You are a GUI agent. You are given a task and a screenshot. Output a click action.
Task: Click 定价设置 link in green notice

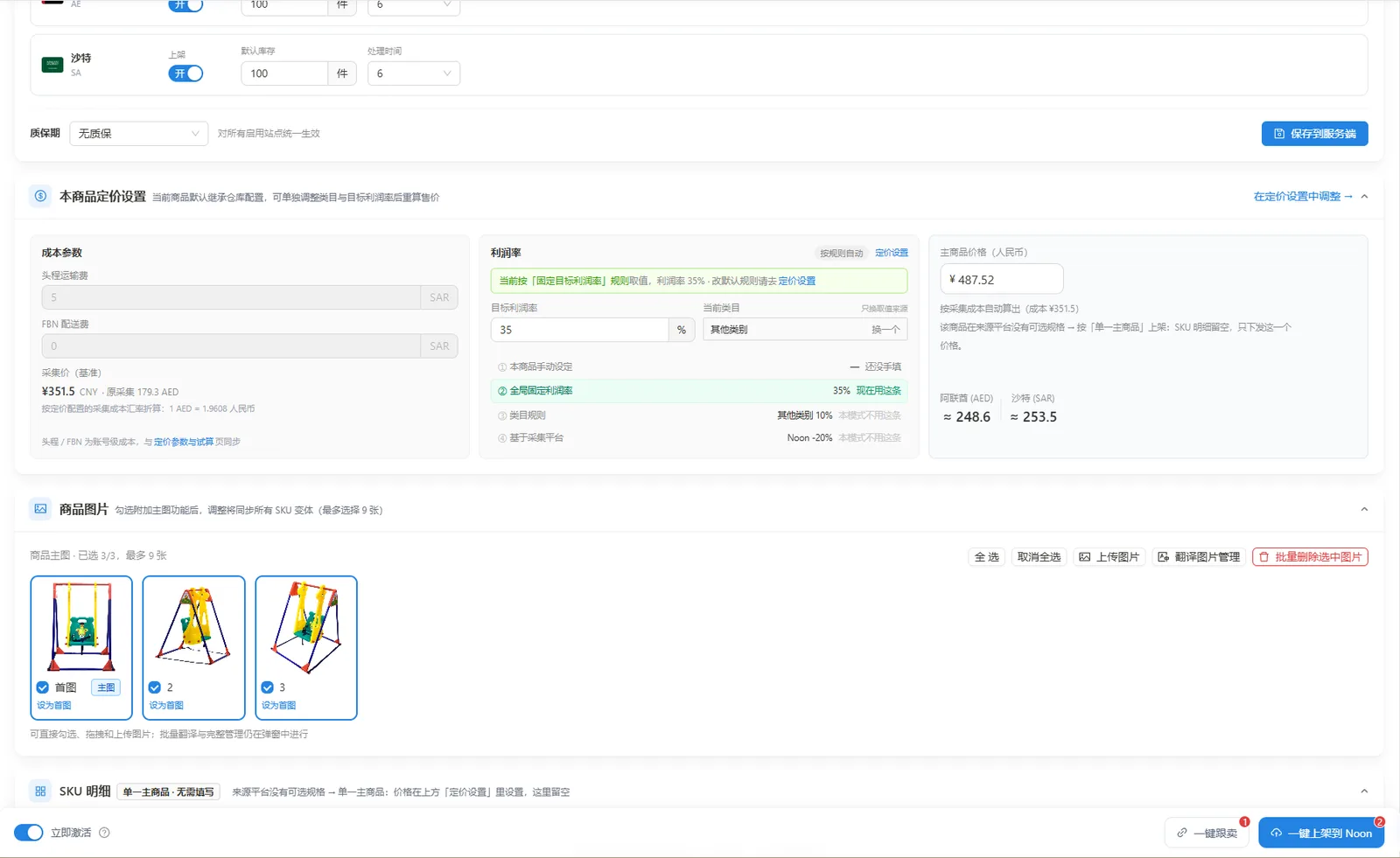coord(797,281)
